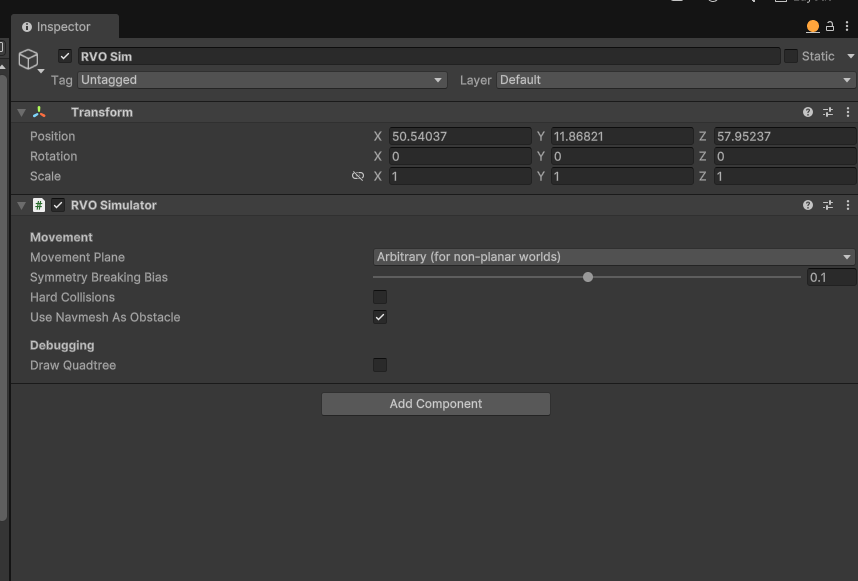This screenshot has height=581, width=858.
Task: Open RVO Simulator help reference
Action: click(x=808, y=205)
